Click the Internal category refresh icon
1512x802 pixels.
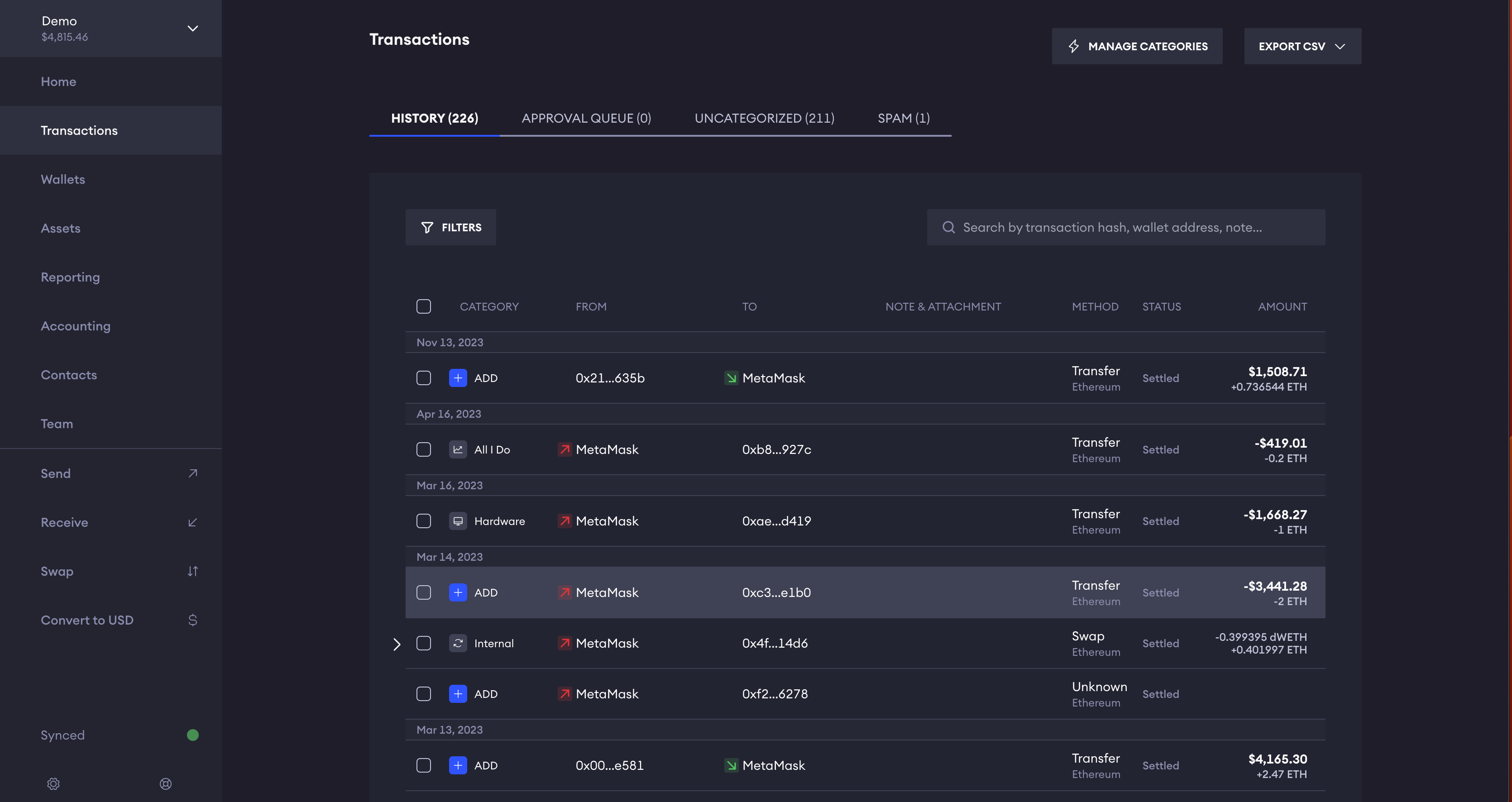click(x=458, y=643)
